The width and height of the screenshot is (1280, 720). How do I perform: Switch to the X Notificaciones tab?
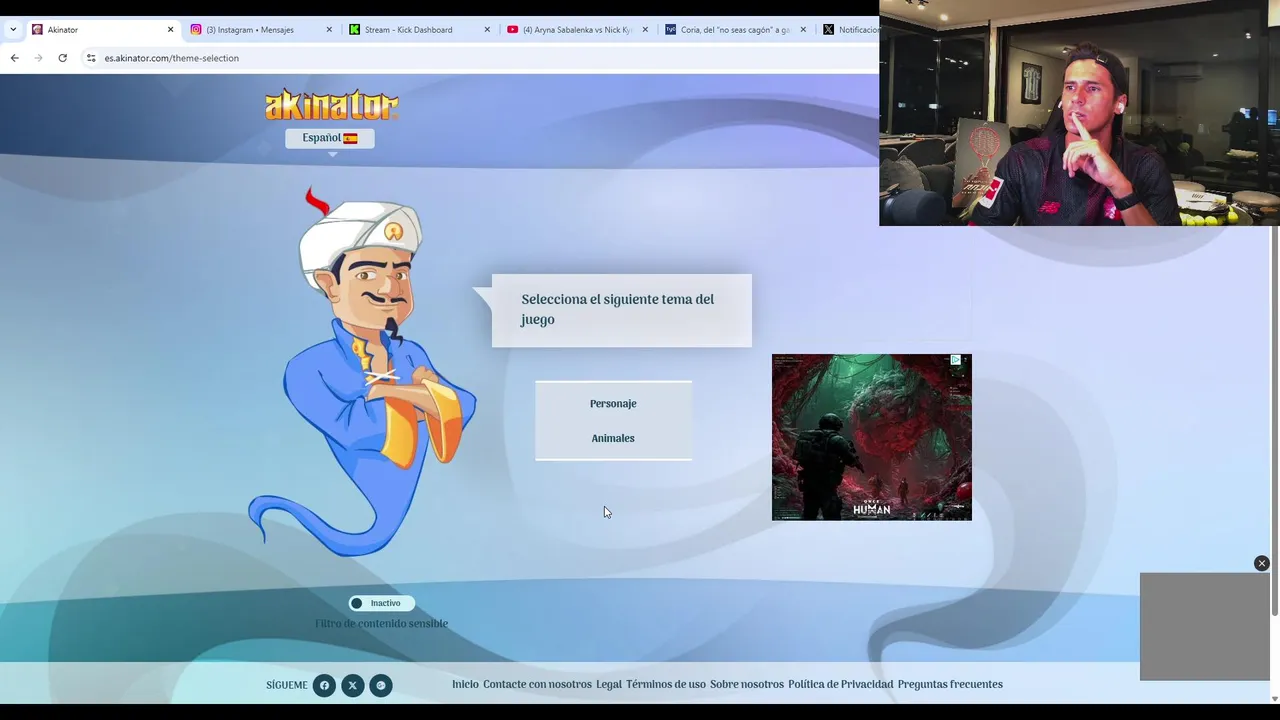(x=850, y=30)
